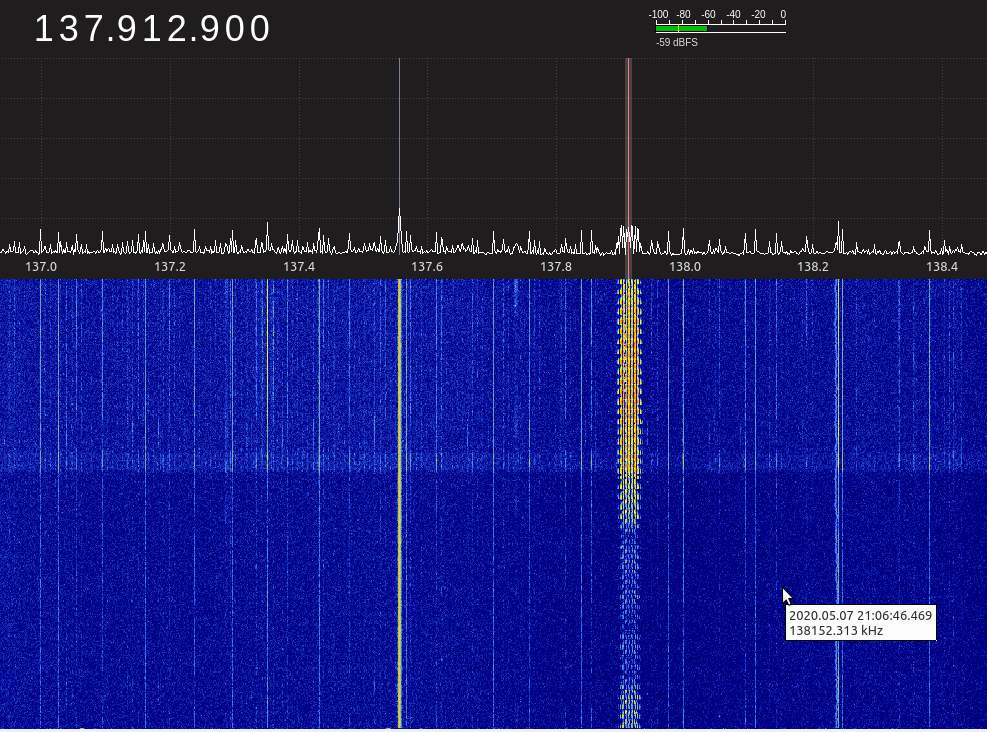The image size is (987, 732).
Task: Click the 138.2 frequency axis label
Action: point(813,267)
